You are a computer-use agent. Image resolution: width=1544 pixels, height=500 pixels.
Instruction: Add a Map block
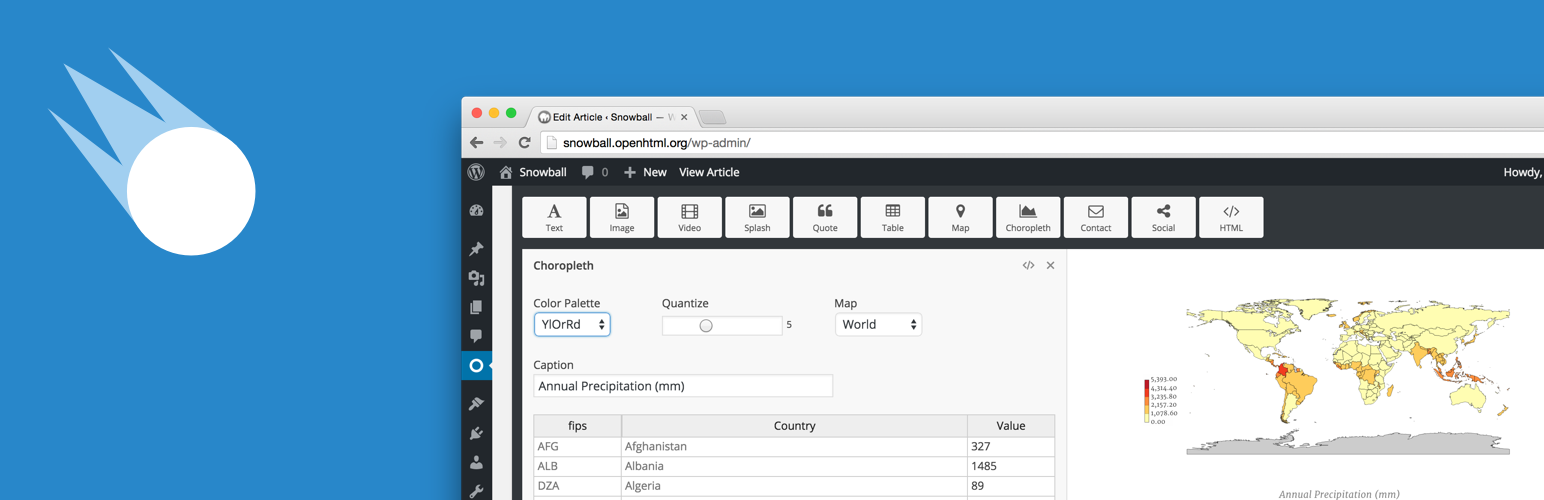(x=960, y=217)
